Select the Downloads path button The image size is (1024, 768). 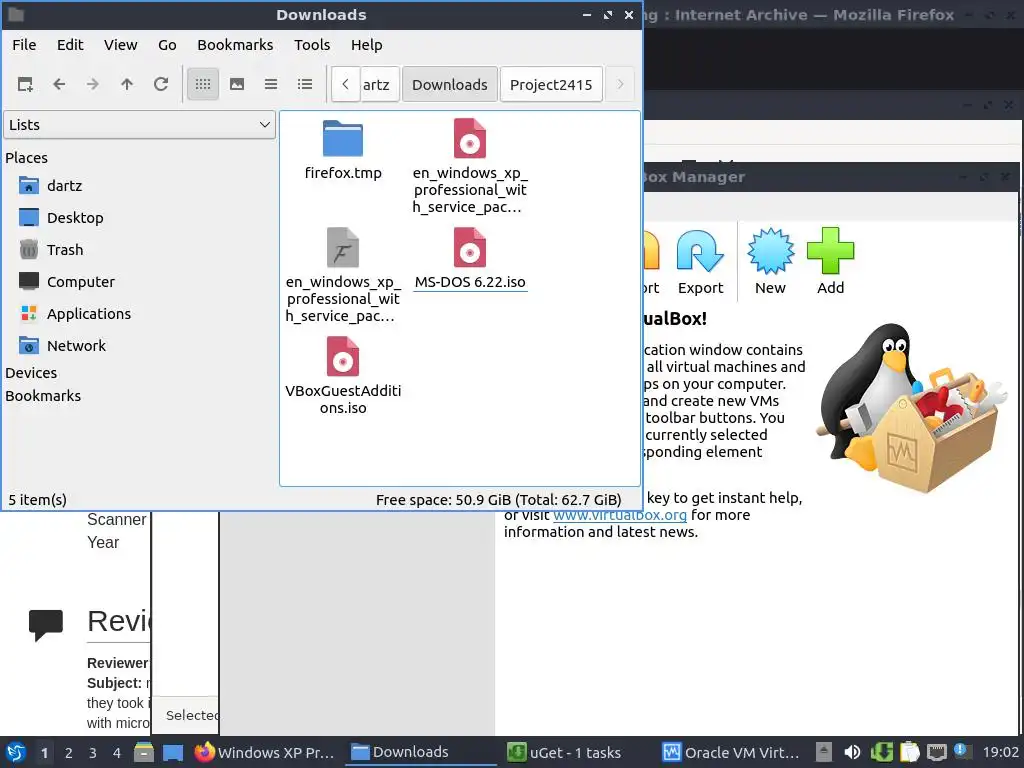pyautogui.click(x=450, y=85)
